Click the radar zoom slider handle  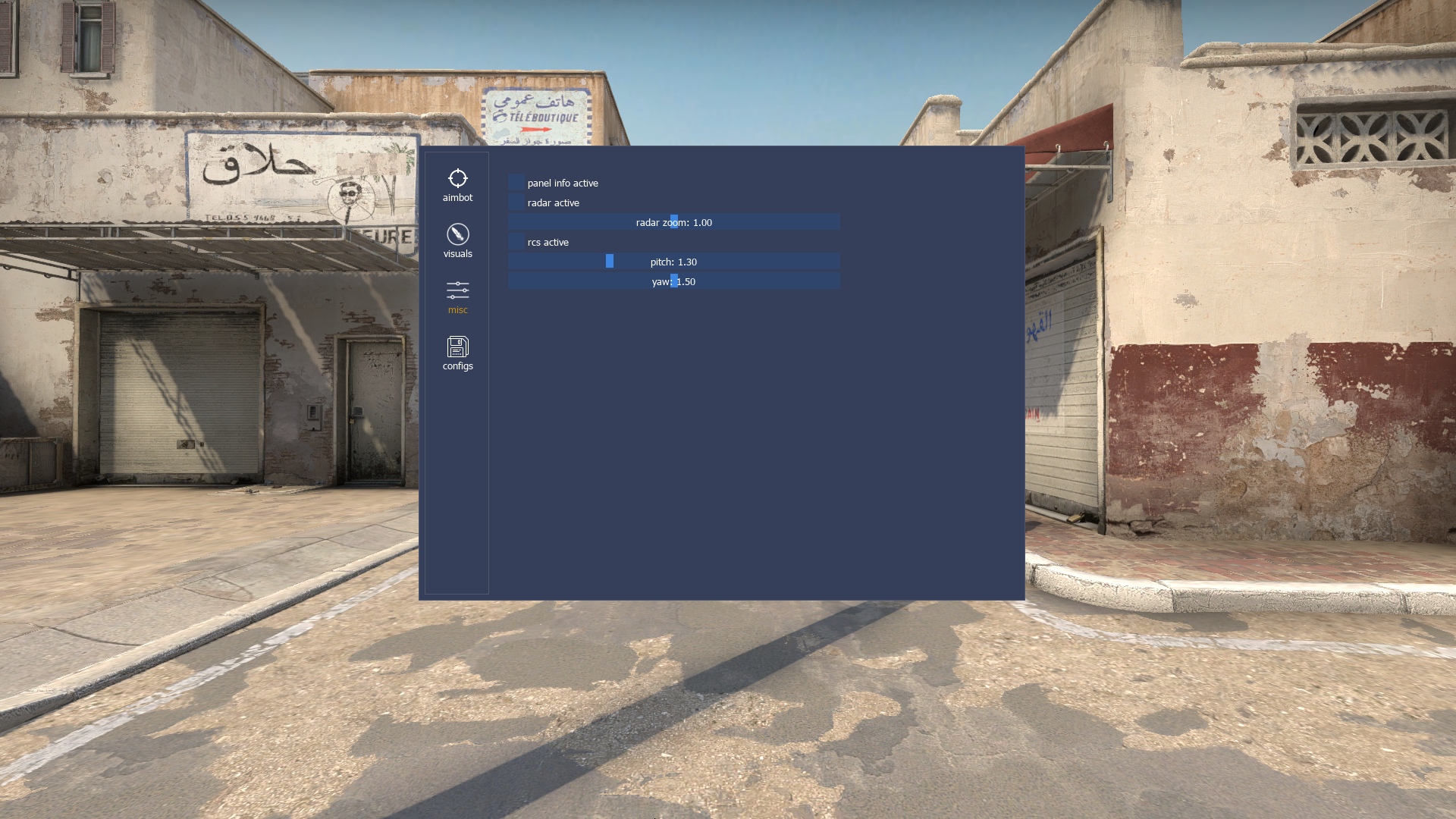point(674,222)
